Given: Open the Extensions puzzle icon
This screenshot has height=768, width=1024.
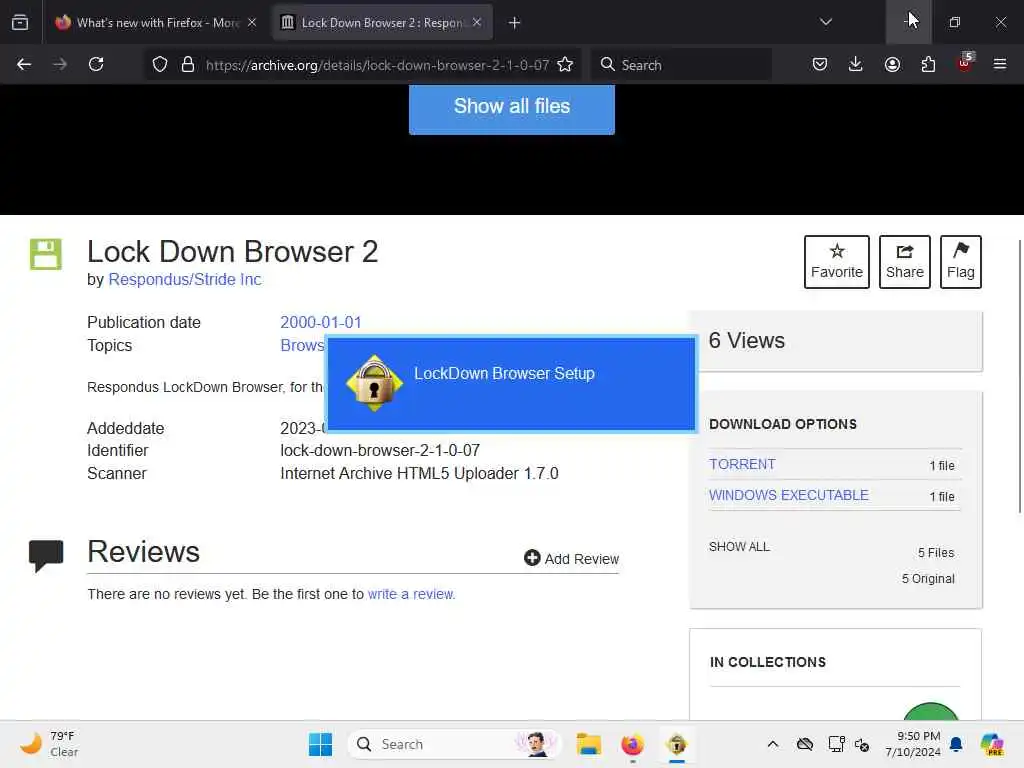Looking at the screenshot, I should (x=928, y=64).
